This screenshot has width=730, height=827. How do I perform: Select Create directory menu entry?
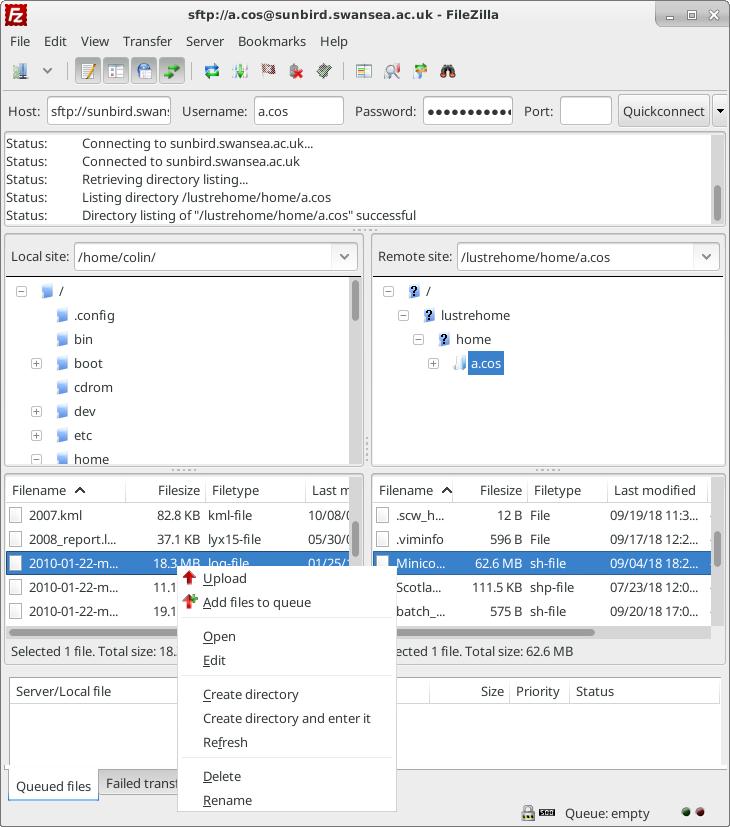[287, 695]
